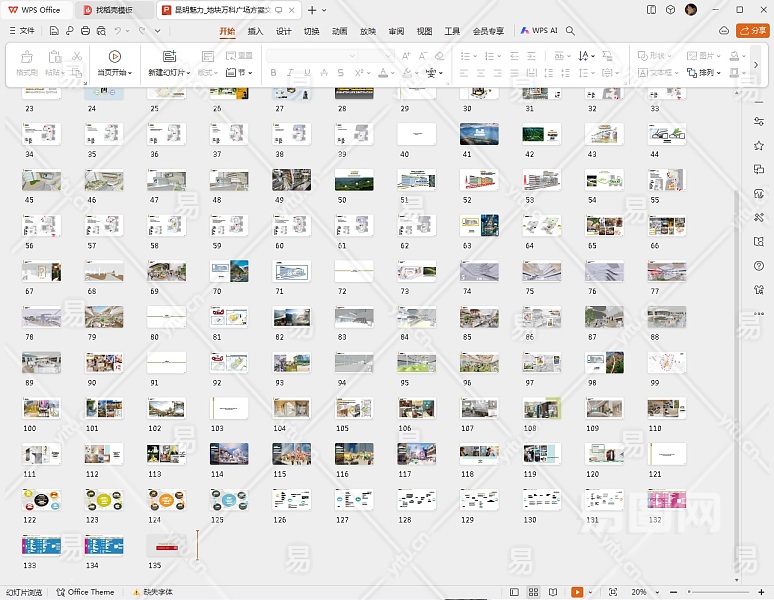The height and width of the screenshot is (600, 774).
Task: Switch to slide sorter view
Action: pyautogui.click(x=534, y=592)
